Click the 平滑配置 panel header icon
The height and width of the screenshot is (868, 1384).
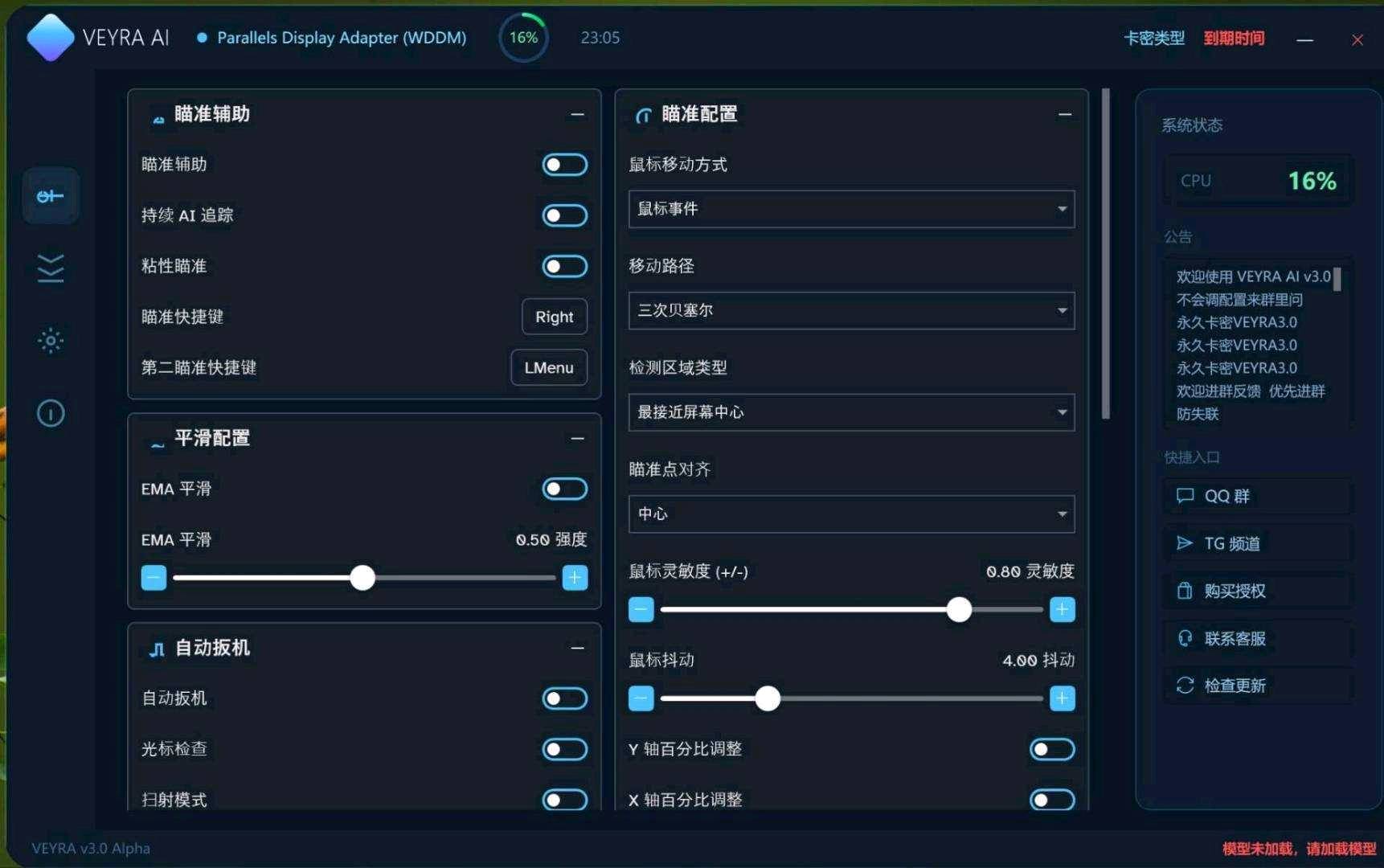coord(158,443)
